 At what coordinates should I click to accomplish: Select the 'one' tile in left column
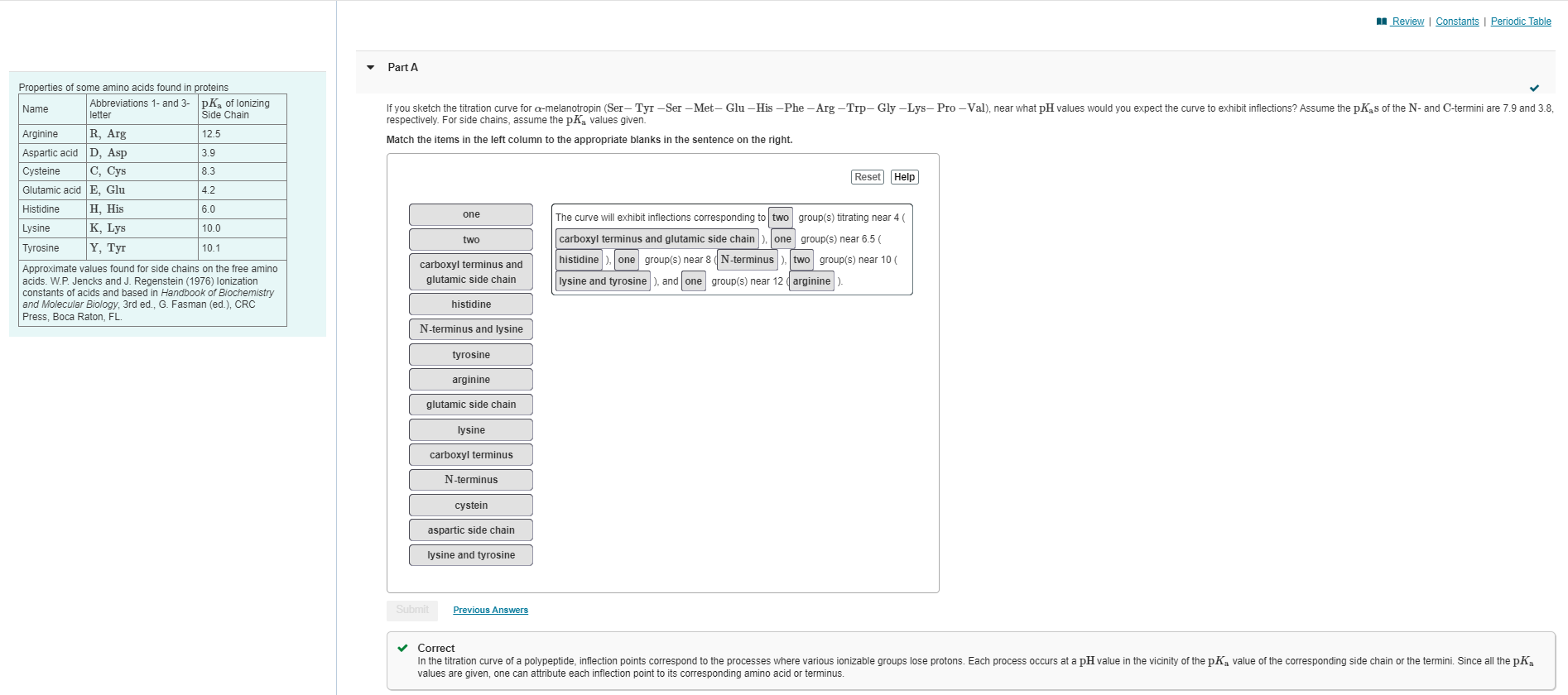point(471,214)
